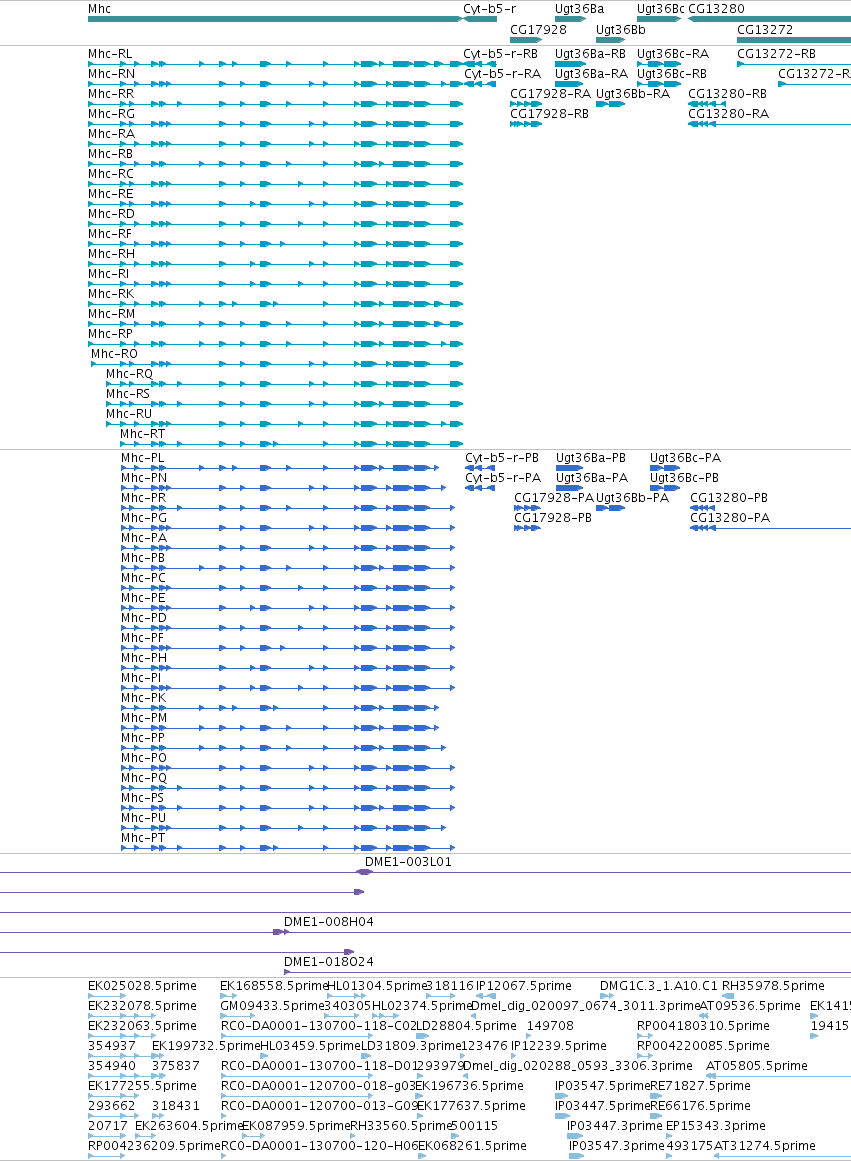Viewport: 851px width, 1161px height.
Task: Select the Ugt36Ba-RB transcript
Action: tap(570, 64)
